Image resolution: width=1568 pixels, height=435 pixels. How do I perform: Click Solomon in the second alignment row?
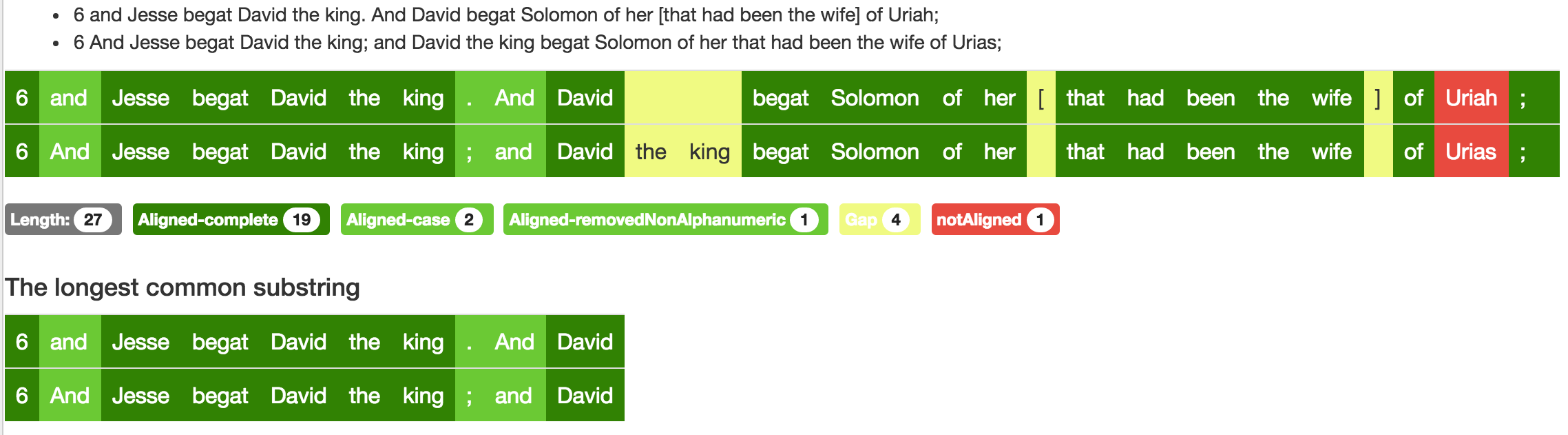click(x=875, y=152)
